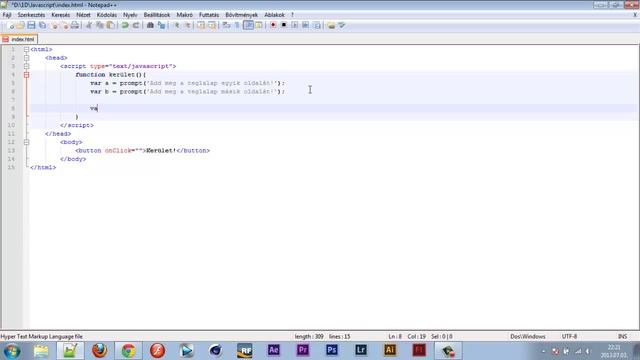The height and width of the screenshot is (360, 640).
Task: Click Run macro multiple times icon
Action: [305, 25]
